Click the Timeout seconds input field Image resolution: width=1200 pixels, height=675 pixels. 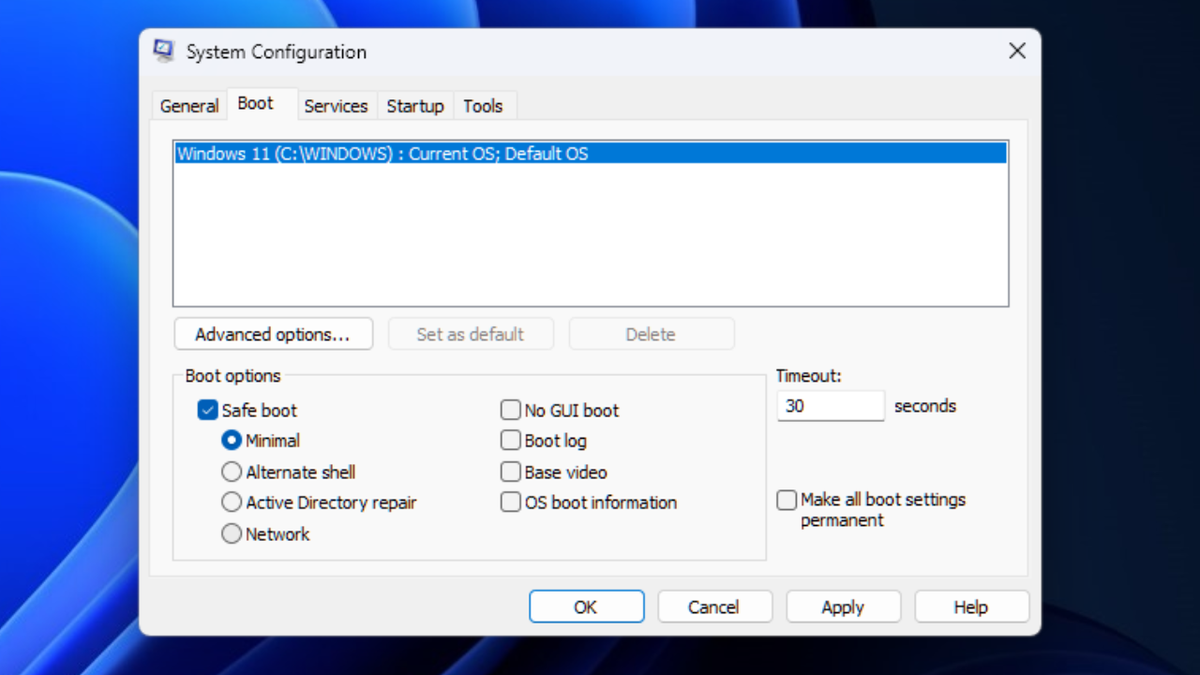[831, 406]
